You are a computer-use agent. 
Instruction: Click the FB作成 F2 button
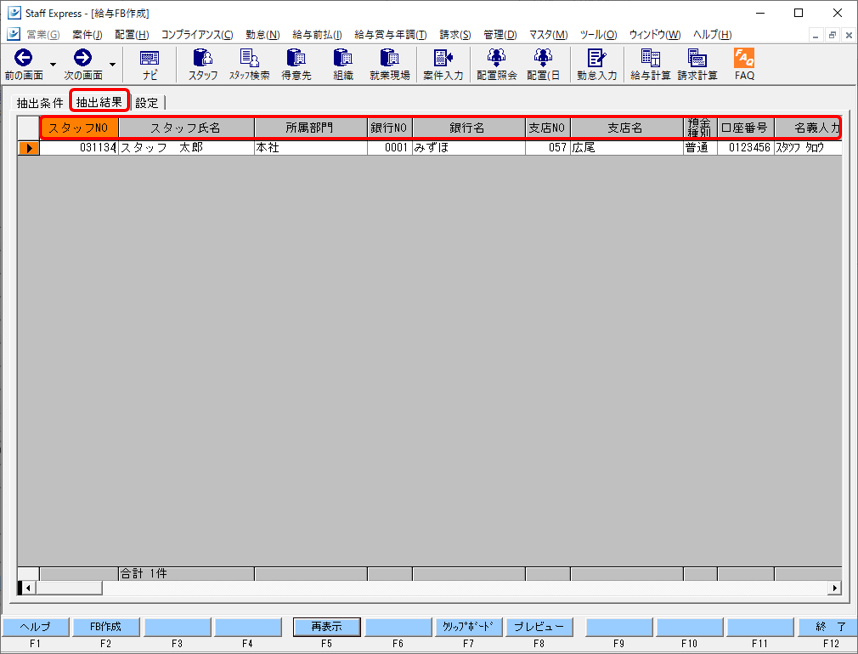click(x=106, y=627)
